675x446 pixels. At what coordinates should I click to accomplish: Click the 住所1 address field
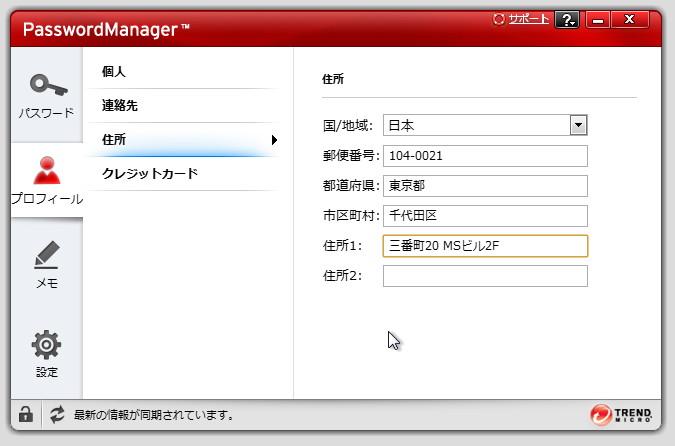485,246
